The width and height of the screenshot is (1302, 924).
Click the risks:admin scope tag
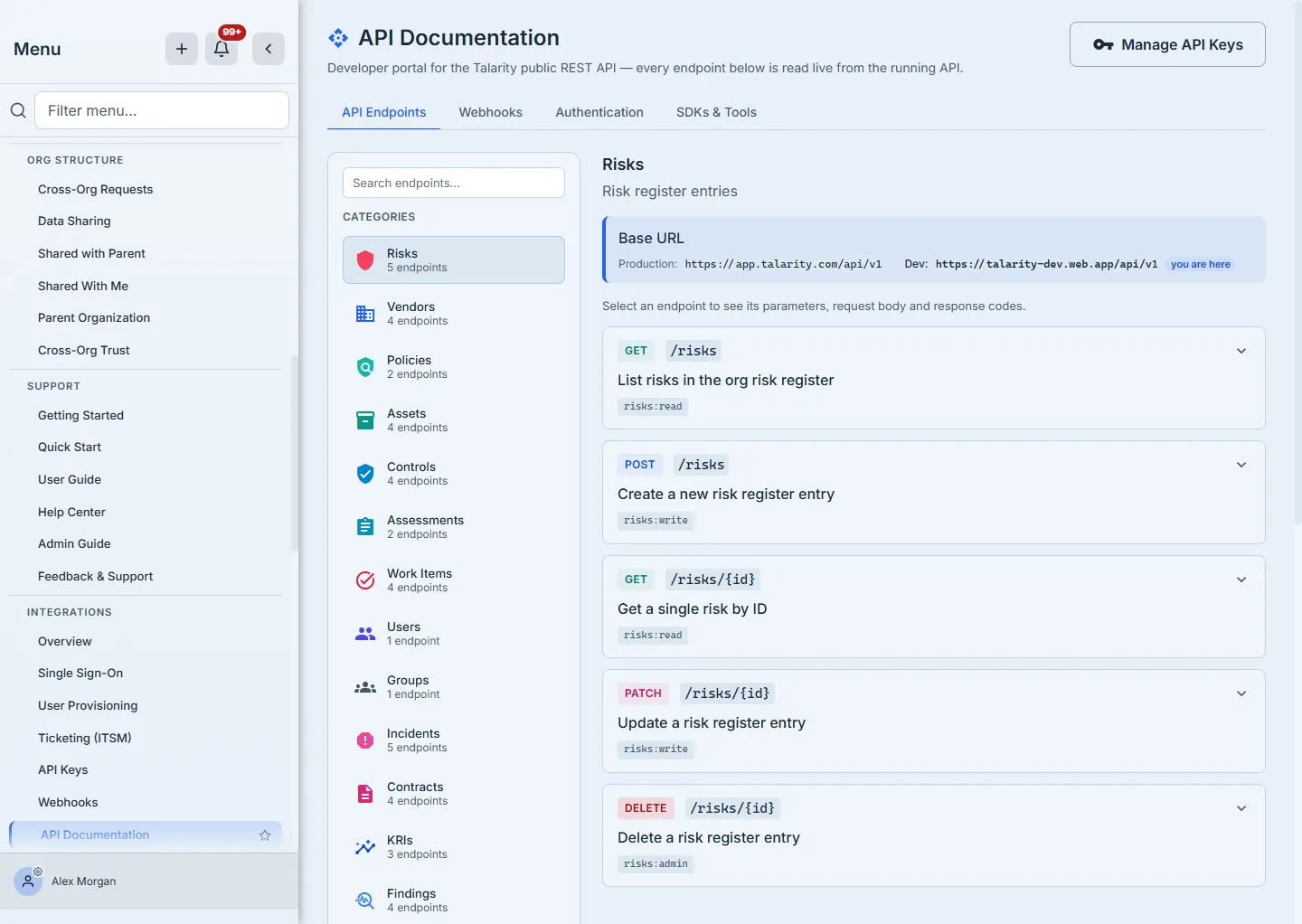point(656,864)
